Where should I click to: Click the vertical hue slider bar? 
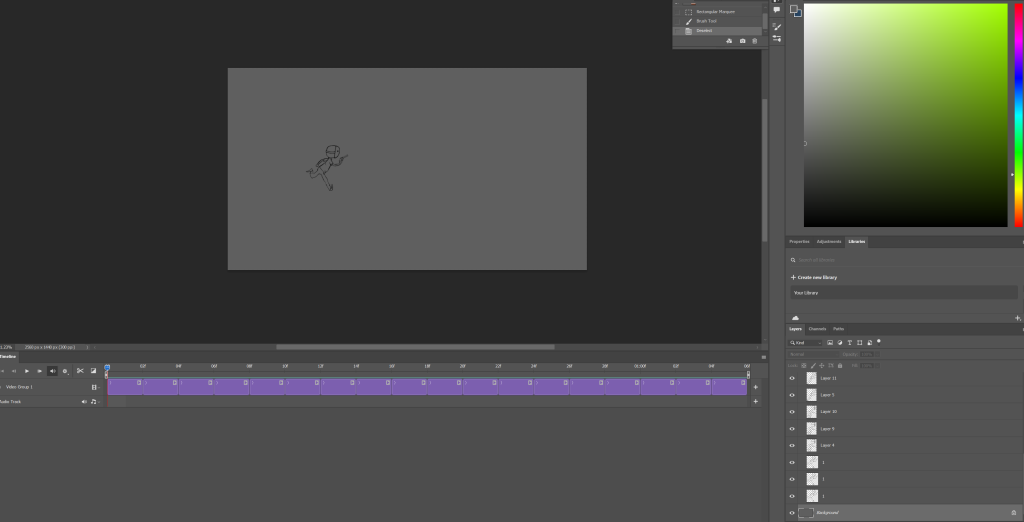coord(1019,115)
